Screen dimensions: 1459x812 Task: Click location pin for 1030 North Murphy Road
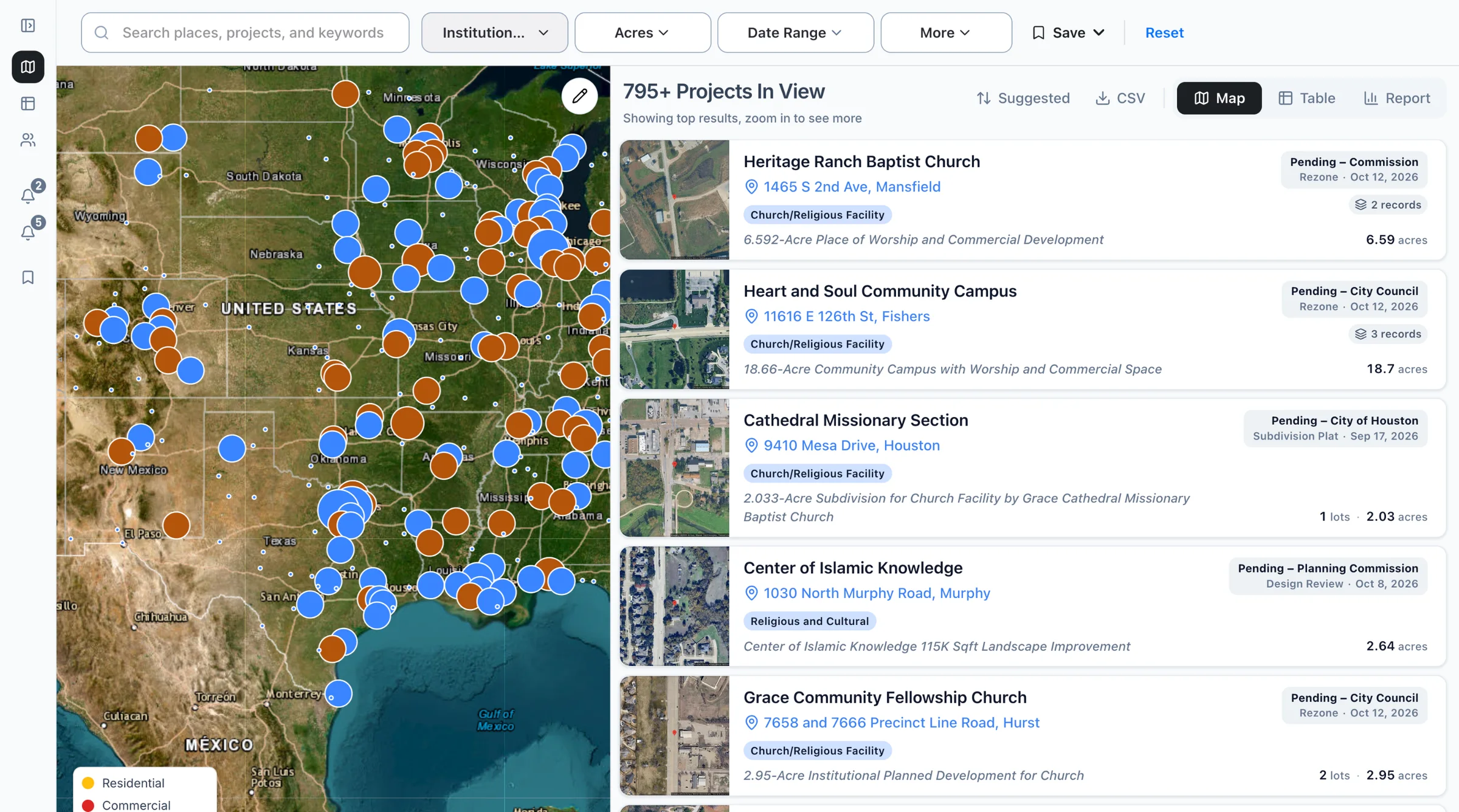(x=751, y=593)
